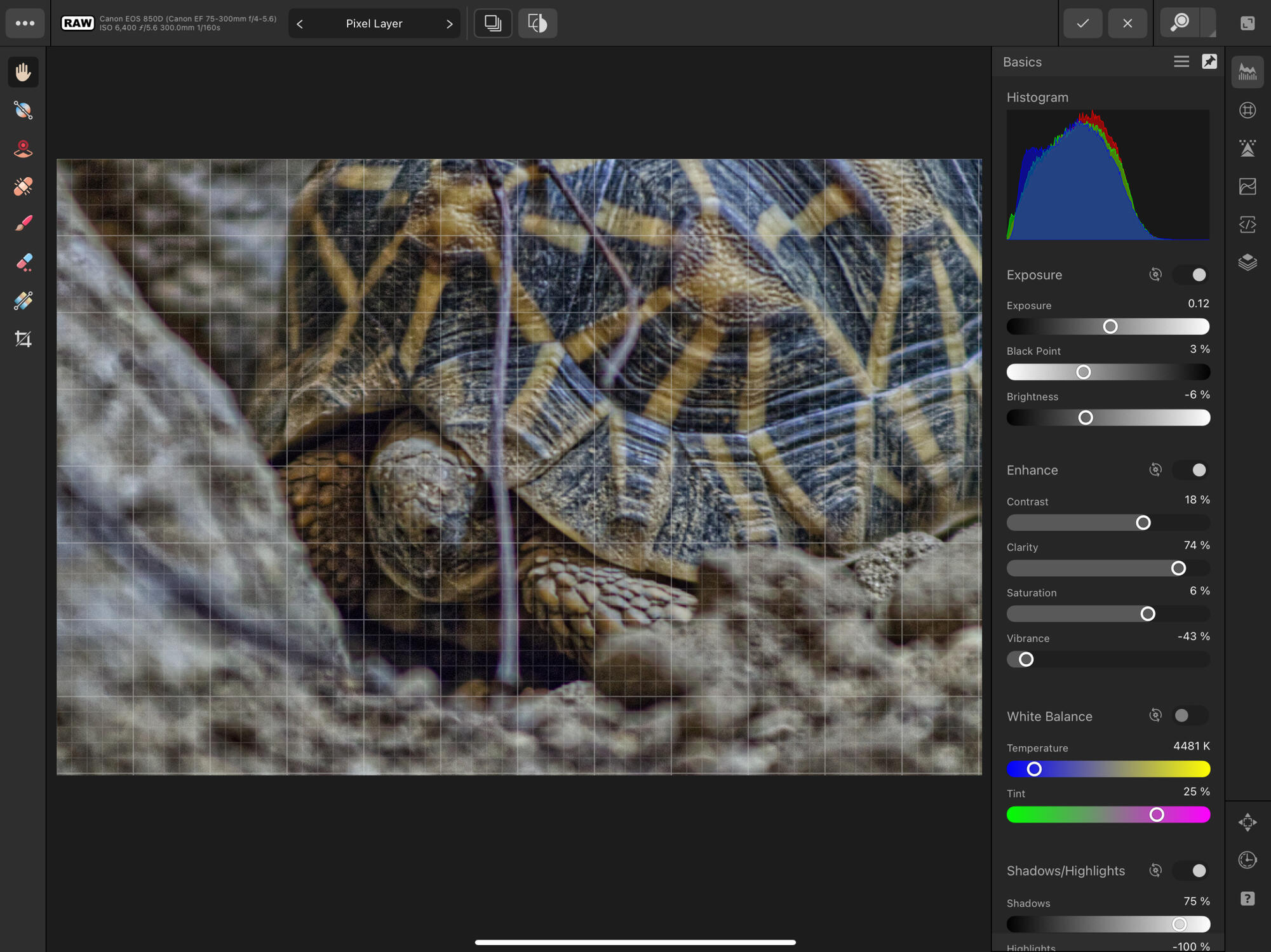Open the Basics panel hamburger menu
The width and height of the screenshot is (1271, 952).
[1181, 62]
